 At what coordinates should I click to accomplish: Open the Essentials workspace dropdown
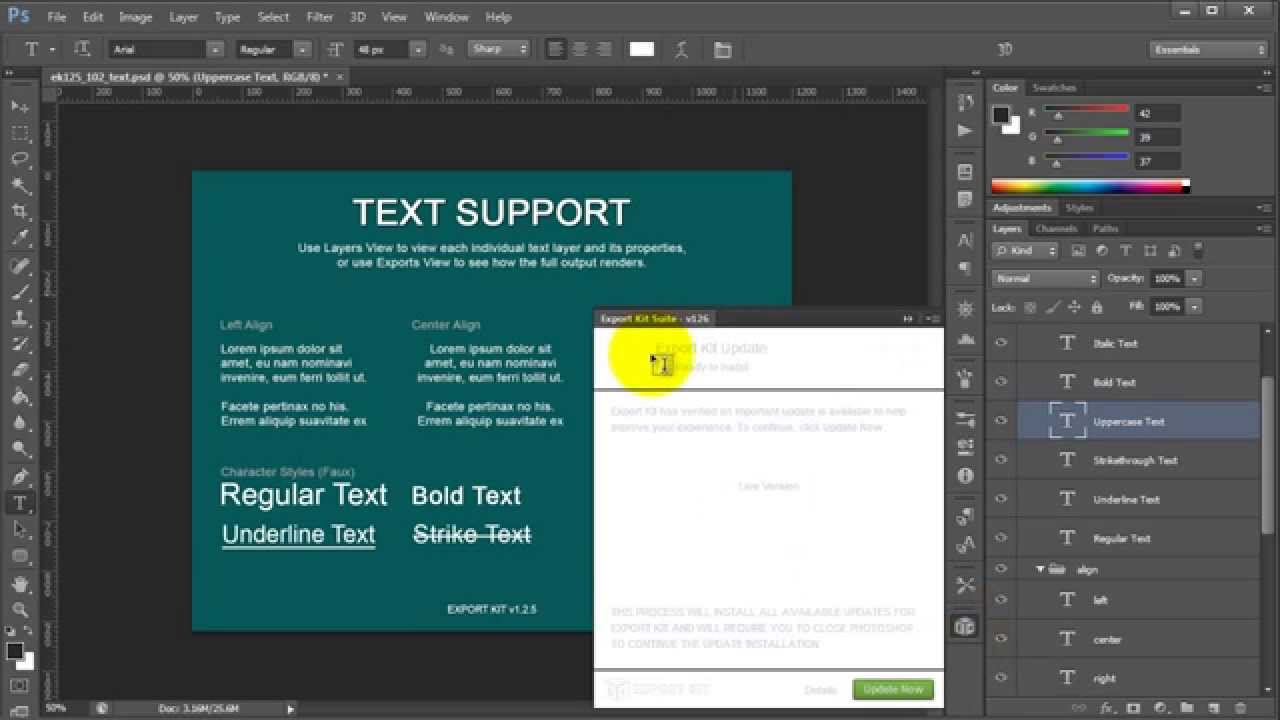click(1208, 49)
